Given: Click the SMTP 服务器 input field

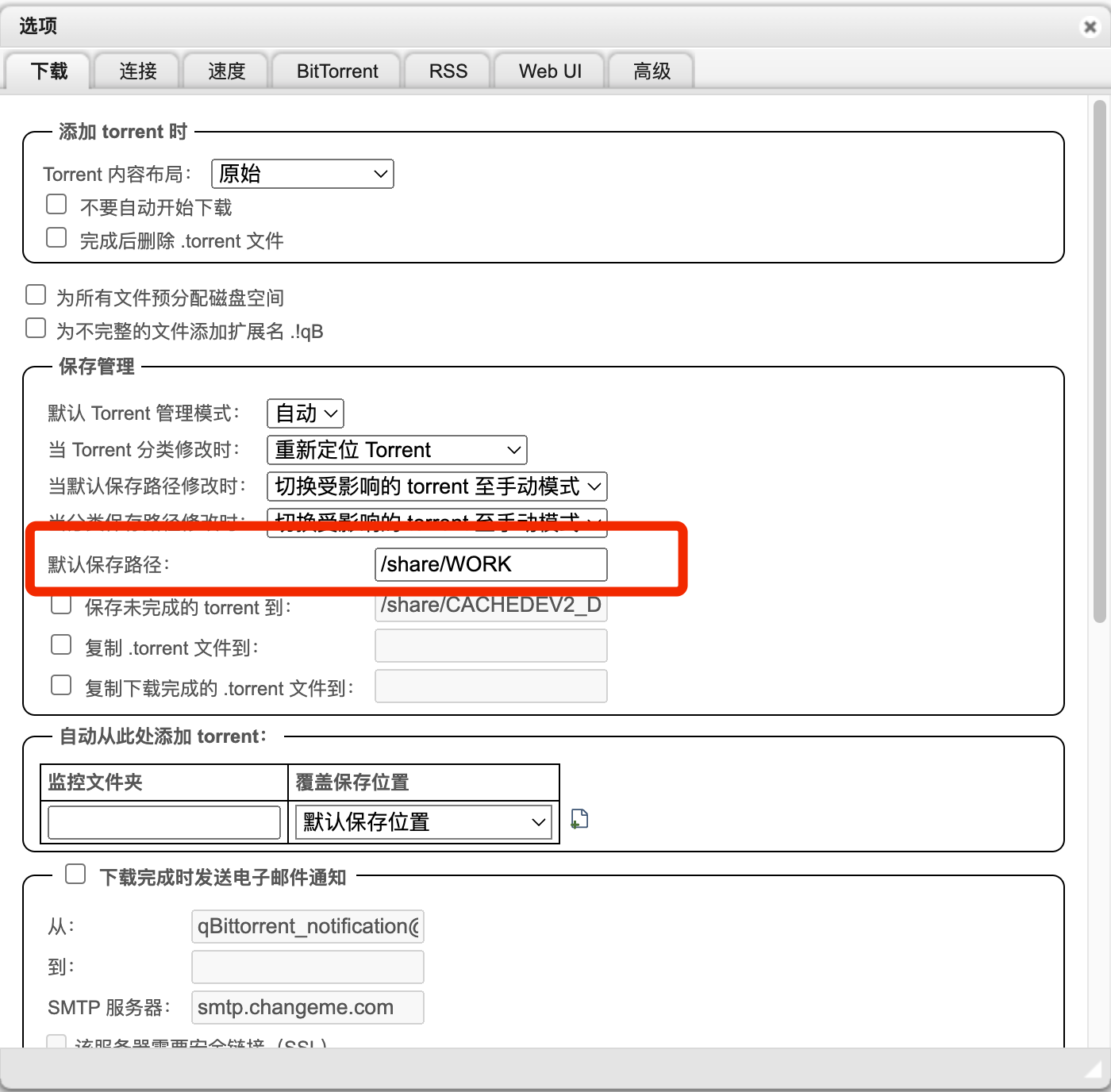Looking at the screenshot, I should [307, 1007].
